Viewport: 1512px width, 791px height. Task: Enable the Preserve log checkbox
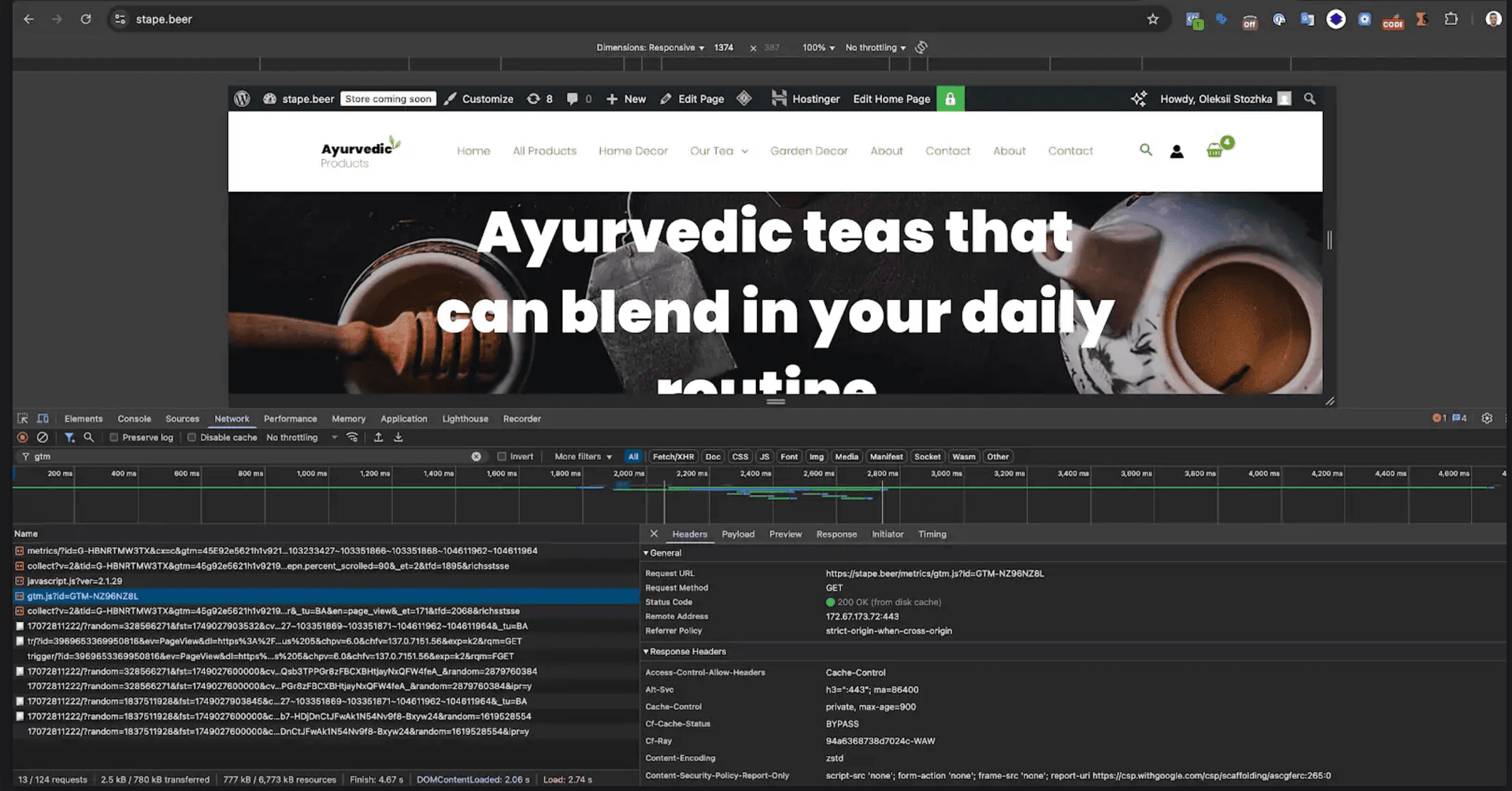coord(114,438)
